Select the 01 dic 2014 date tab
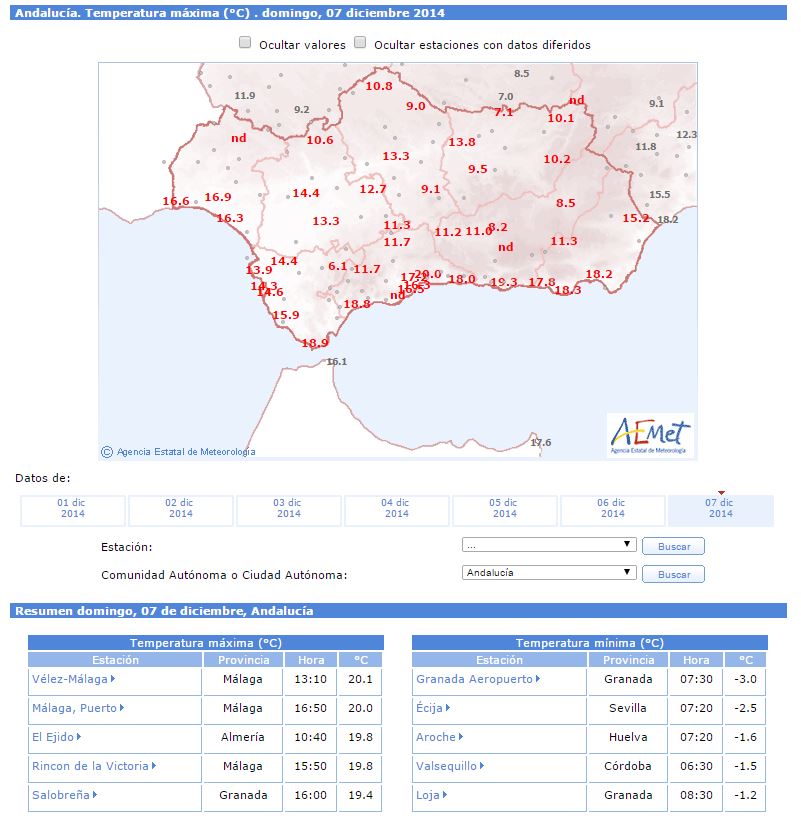Image resolution: width=801 pixels, height=825 pixels. [73, 509]
